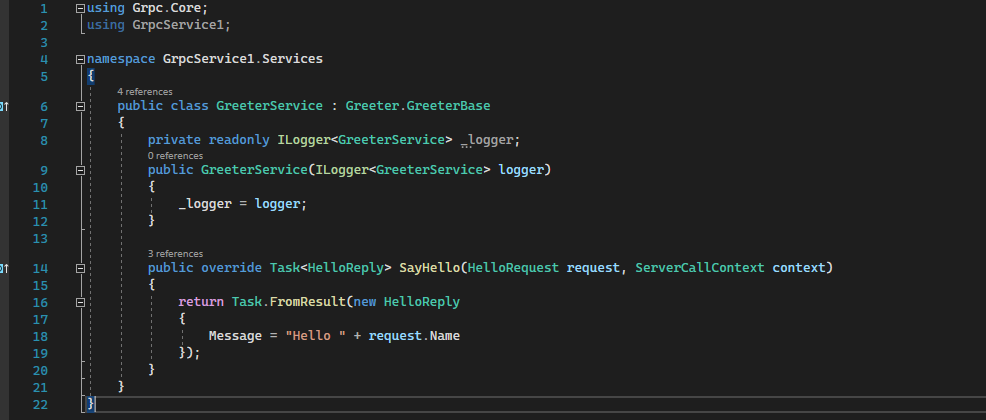This screenshot has width=986, height=420.
Task: Click line number 13 in the gutter
Action: tap(40, 239)
